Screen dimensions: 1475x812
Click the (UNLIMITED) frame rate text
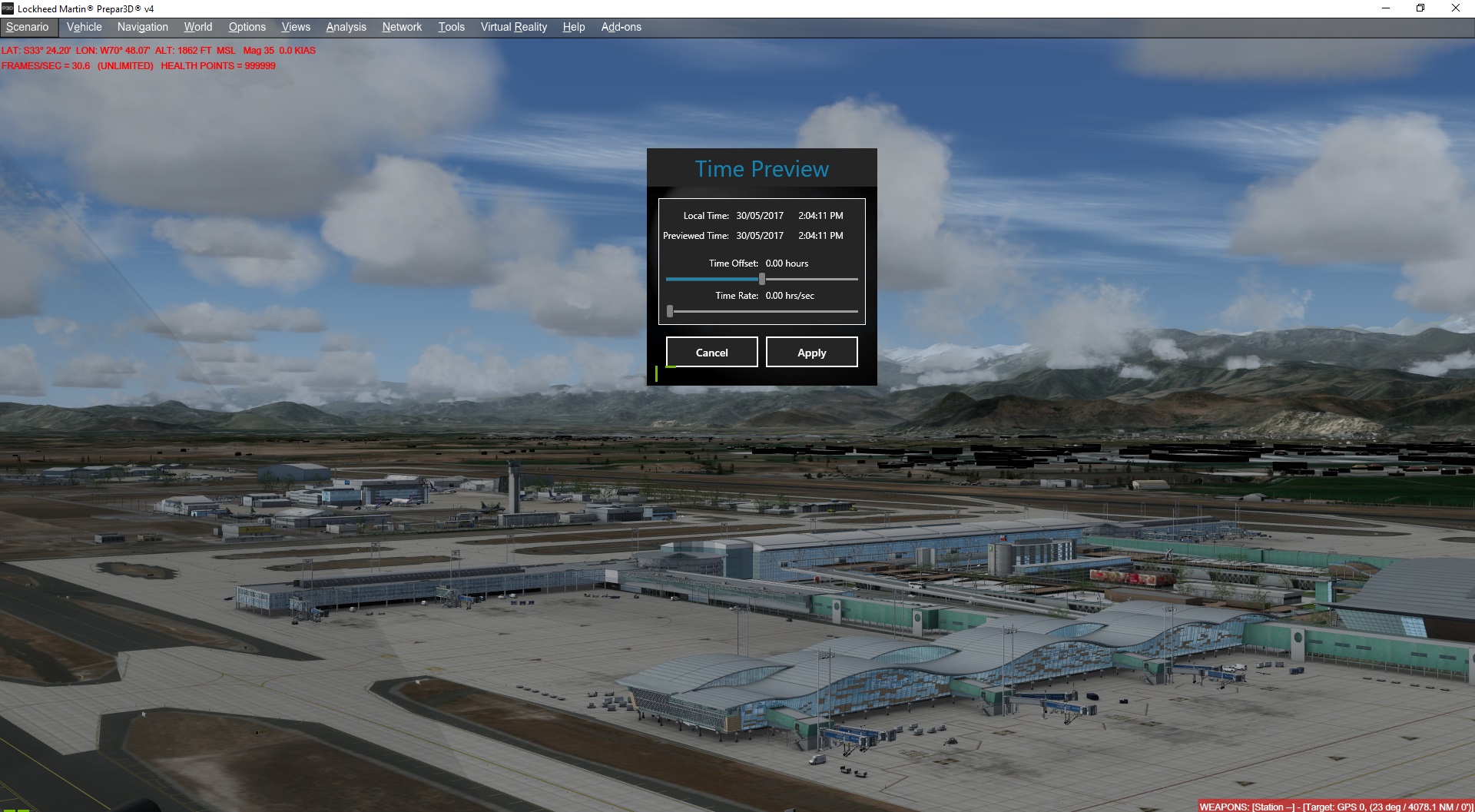pyautogui.click(x=125, y=66)
